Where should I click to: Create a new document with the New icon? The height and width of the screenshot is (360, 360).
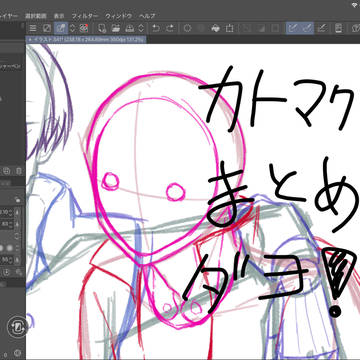tap(103, 28)
